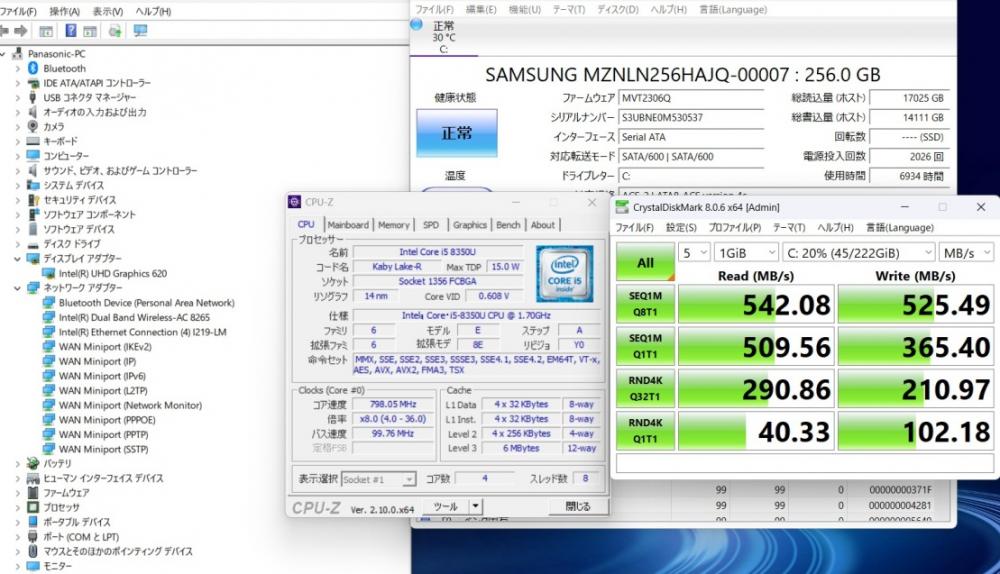The height and width of the screenshot is (574, 1000).
Task: Select the Bluetooth device category icon
Action: pyautogui.click(x=33, y=68)
